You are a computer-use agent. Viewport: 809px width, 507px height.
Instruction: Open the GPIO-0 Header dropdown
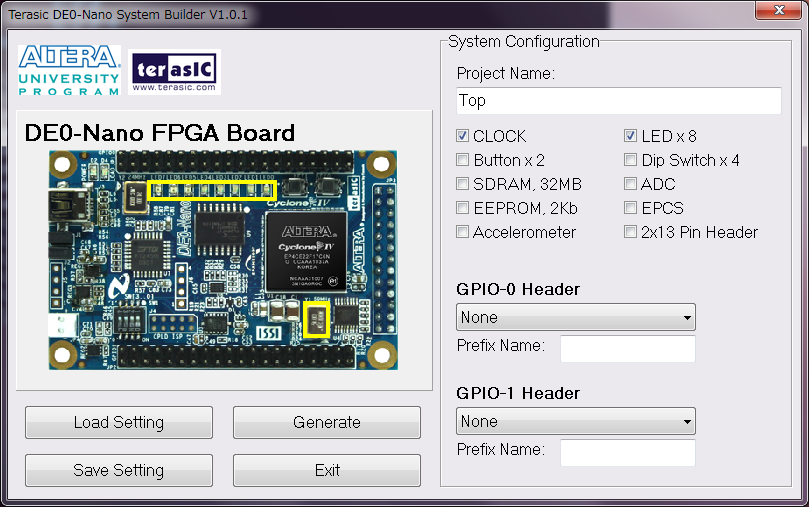coord(576,318)
